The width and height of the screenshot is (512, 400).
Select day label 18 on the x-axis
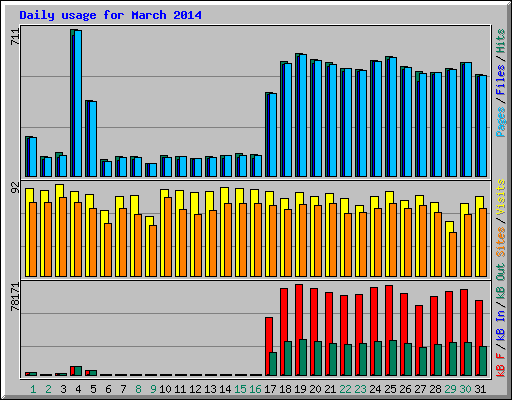285,389
